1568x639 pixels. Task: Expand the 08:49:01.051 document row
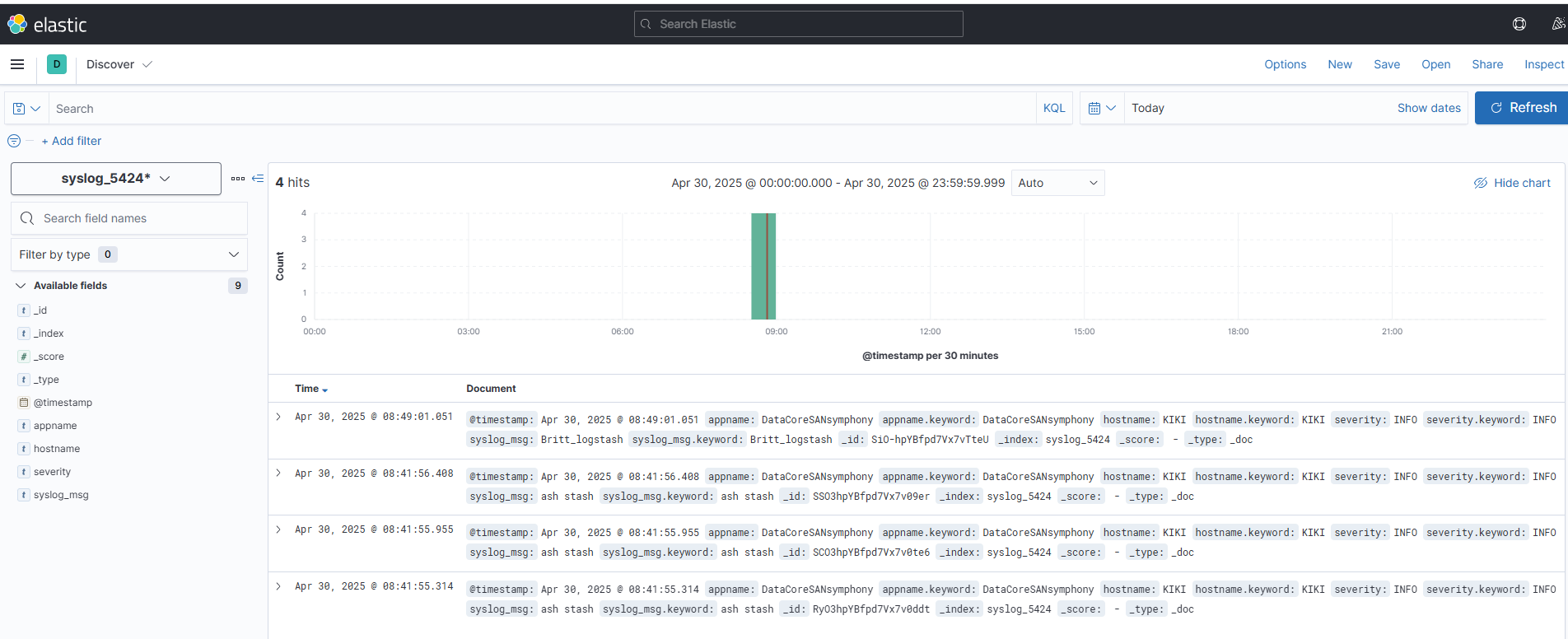[278, 417]
